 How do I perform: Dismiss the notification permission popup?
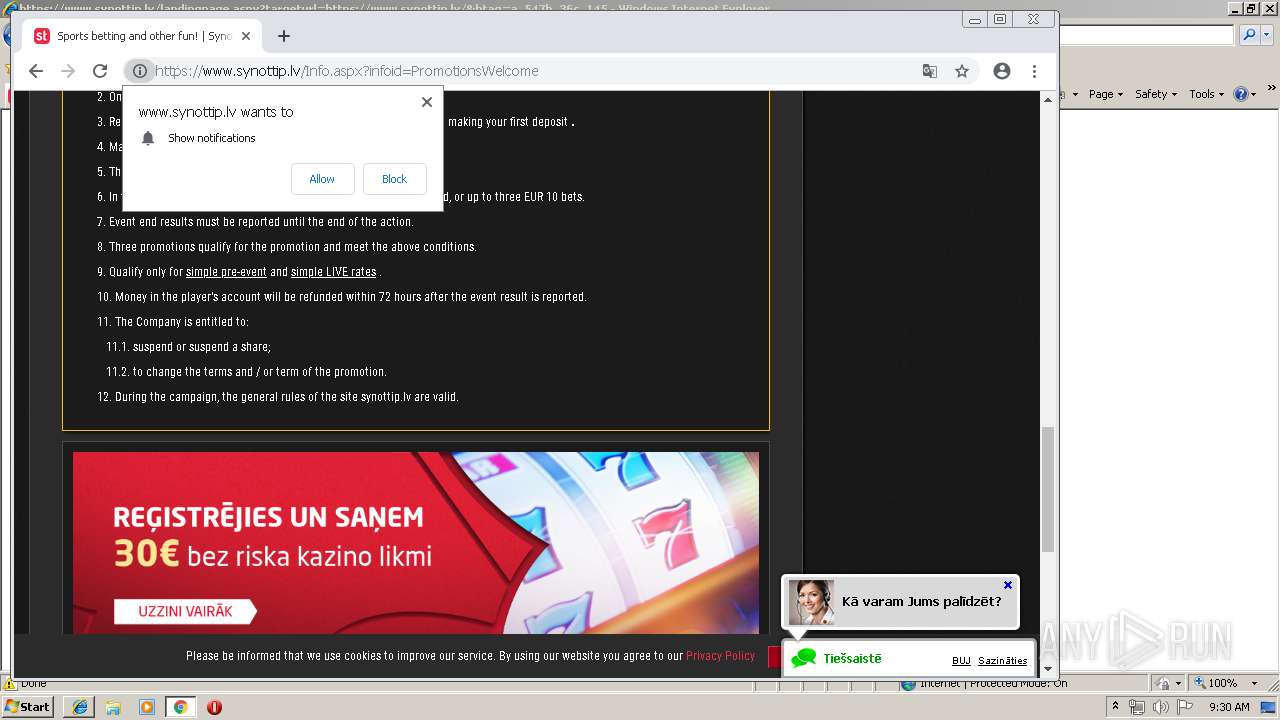[x=427, y=102]
